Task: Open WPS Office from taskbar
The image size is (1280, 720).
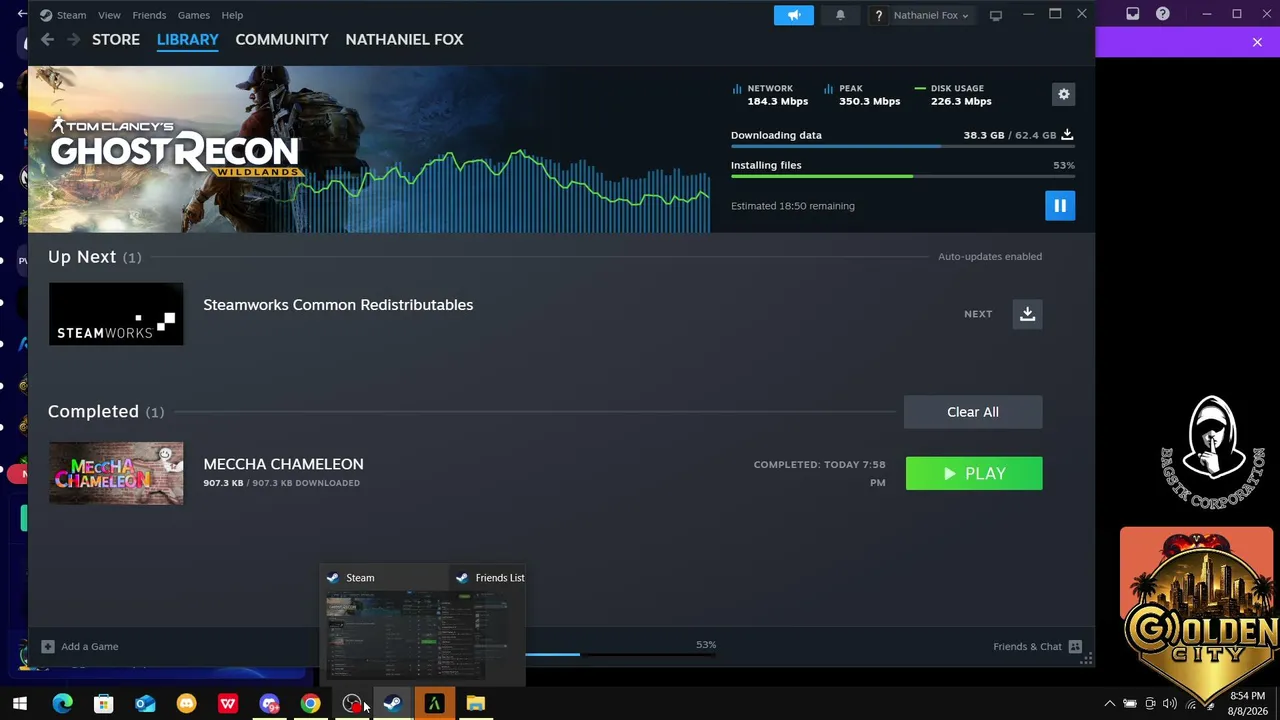Action: coord(228,704)
